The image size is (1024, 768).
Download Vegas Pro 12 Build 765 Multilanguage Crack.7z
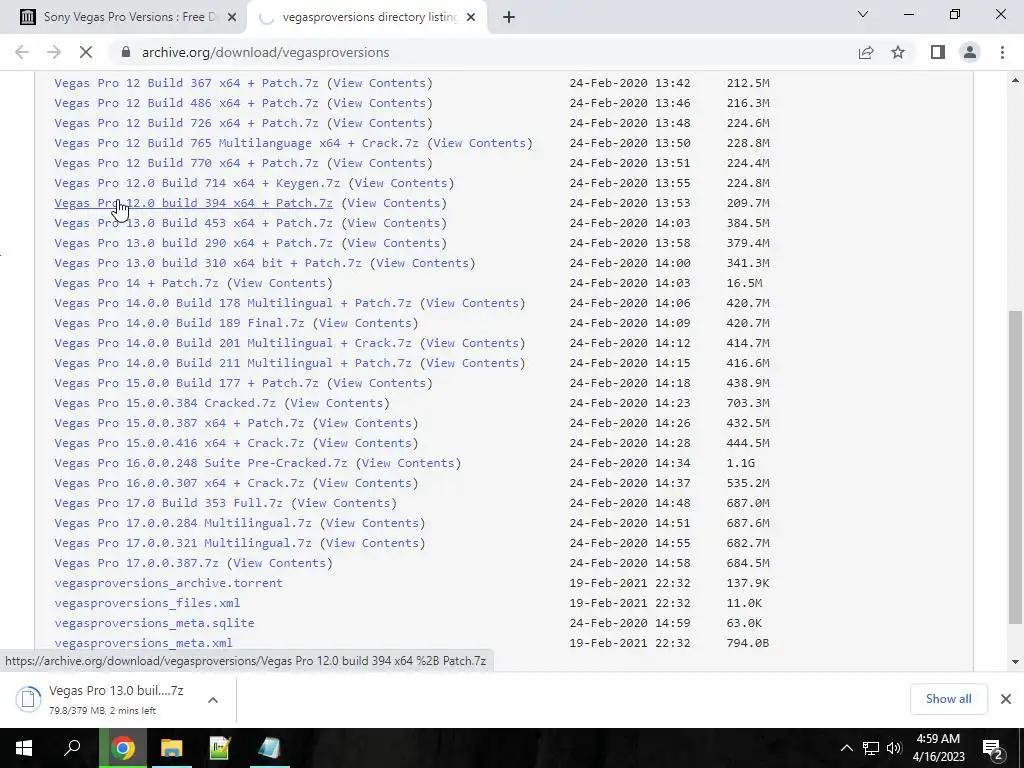point(236,143)
